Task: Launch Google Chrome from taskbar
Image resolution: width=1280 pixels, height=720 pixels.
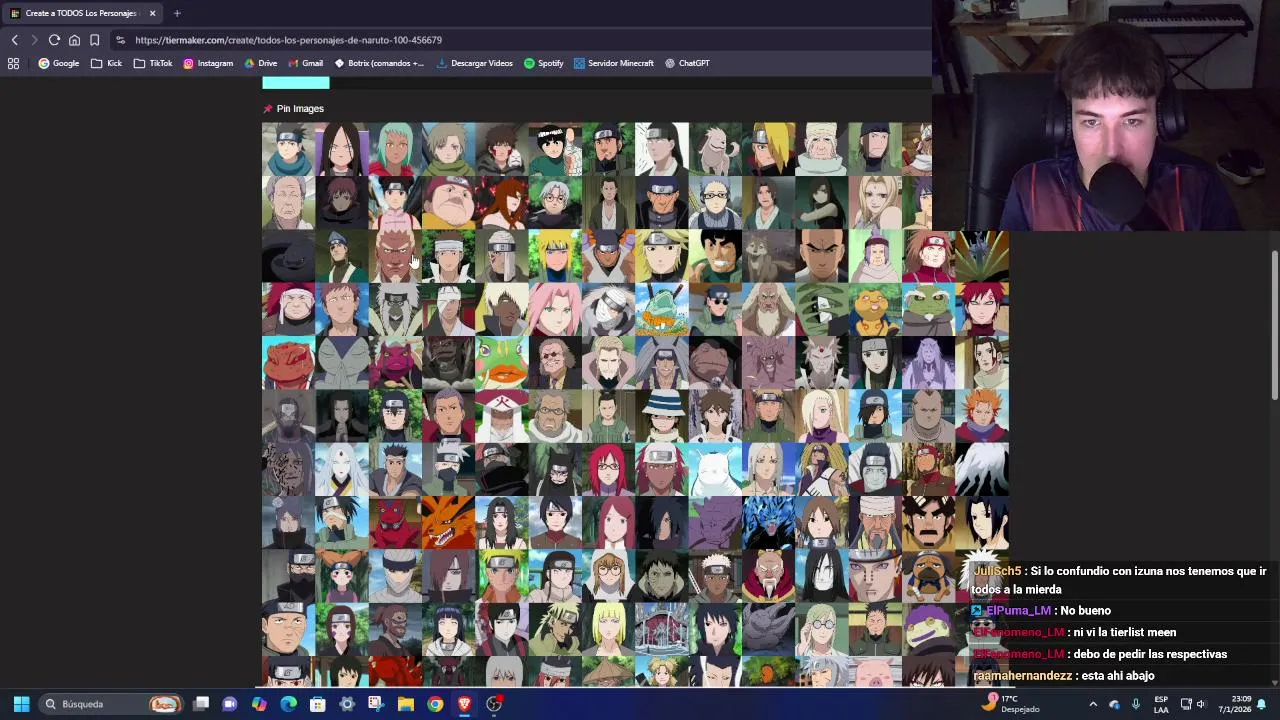Action: pos(435,704)
